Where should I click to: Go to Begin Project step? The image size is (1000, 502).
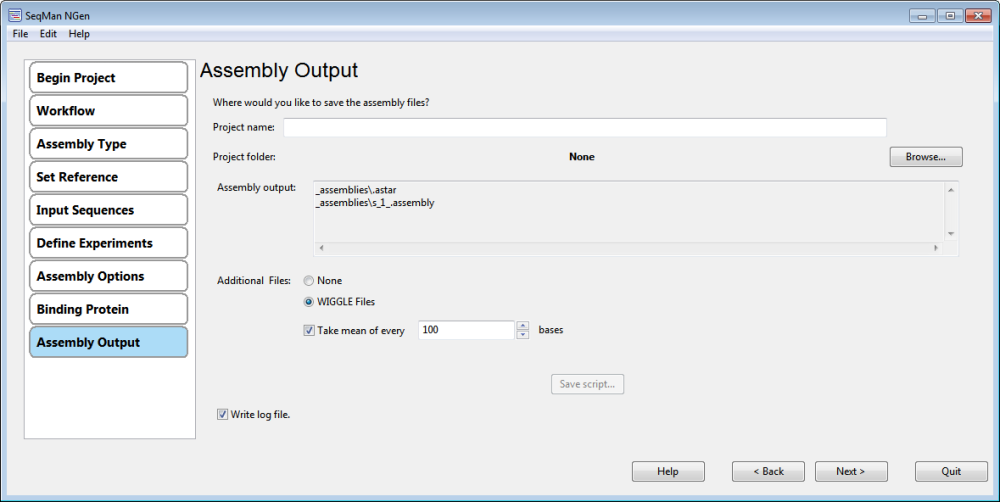pyautogui.click(x=108, y=78)
